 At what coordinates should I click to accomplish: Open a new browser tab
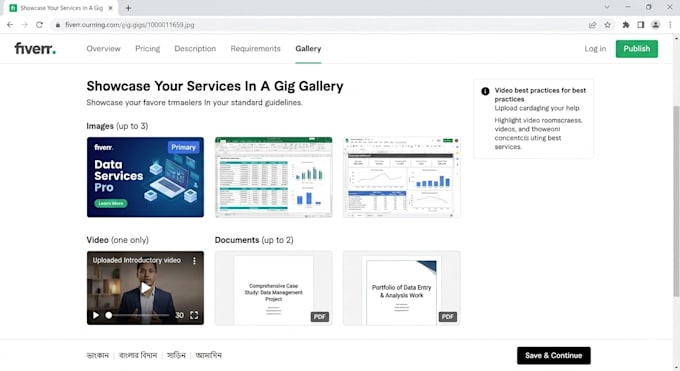click(x=128, y=8)
